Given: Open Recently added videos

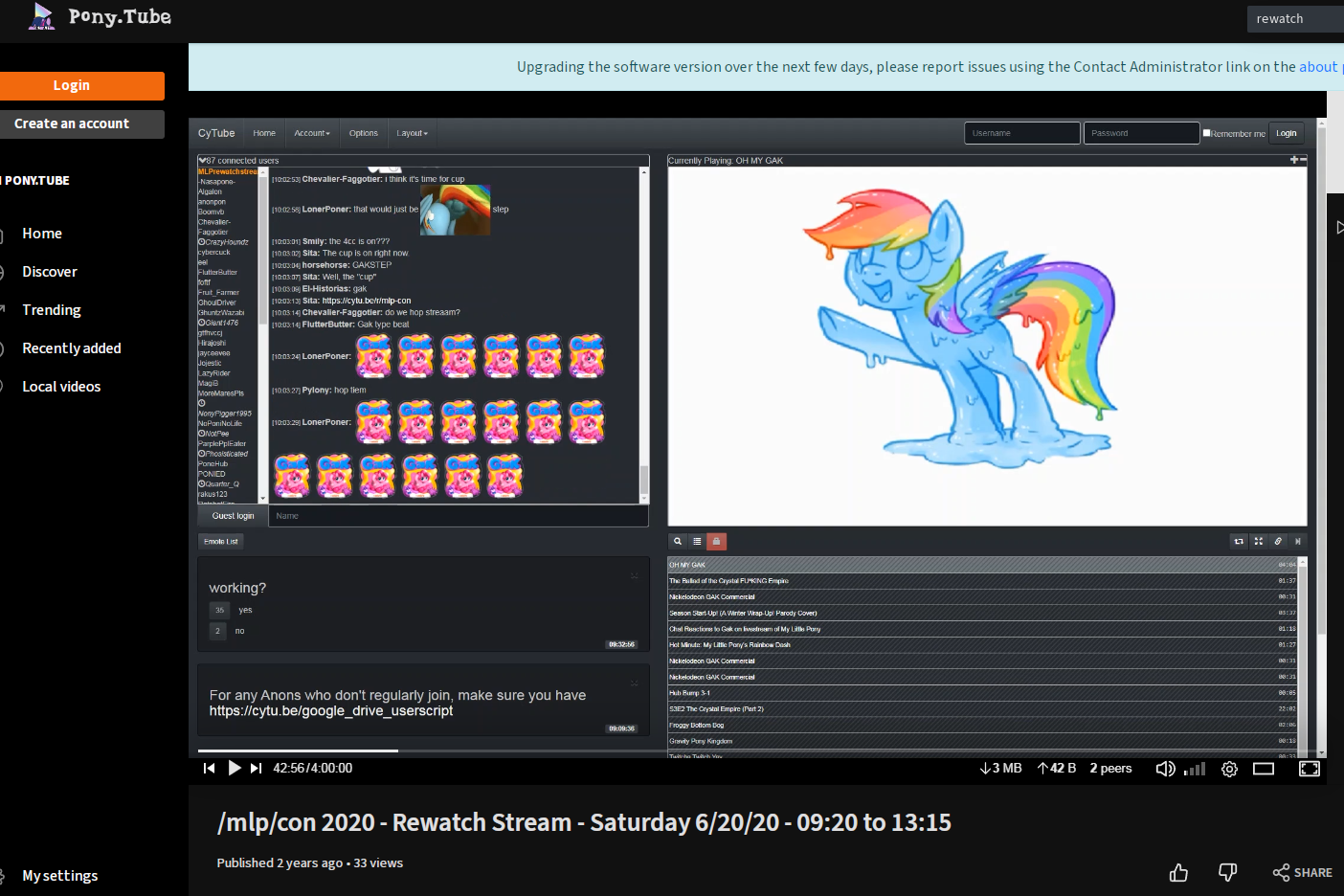Looking at the screenshot, I should pos(72,348).
